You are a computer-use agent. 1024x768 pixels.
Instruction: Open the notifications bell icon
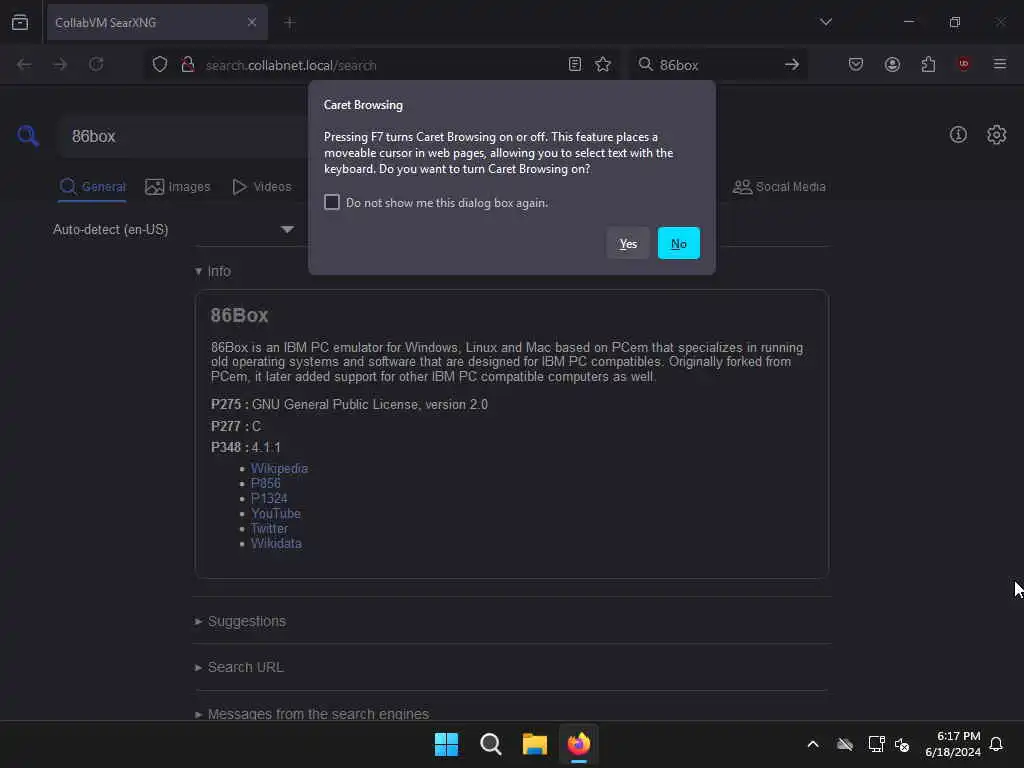click(x=996, y=744)
